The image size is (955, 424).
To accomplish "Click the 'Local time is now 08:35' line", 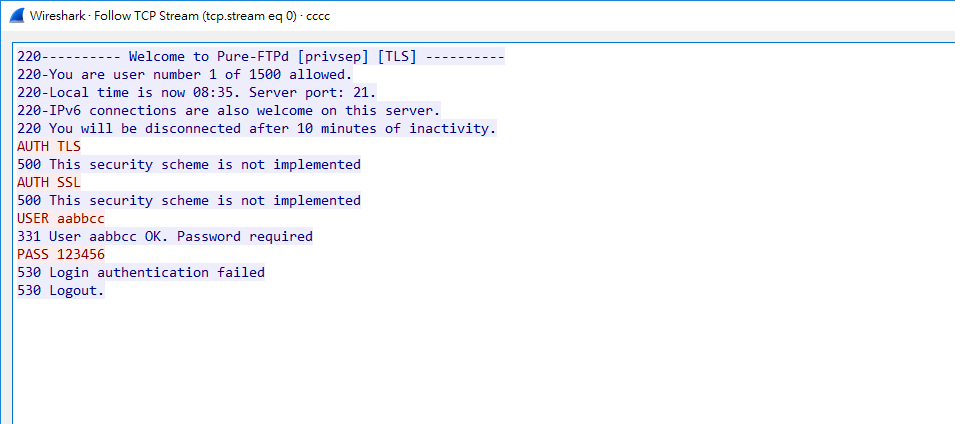I will (x=197, y=93).
